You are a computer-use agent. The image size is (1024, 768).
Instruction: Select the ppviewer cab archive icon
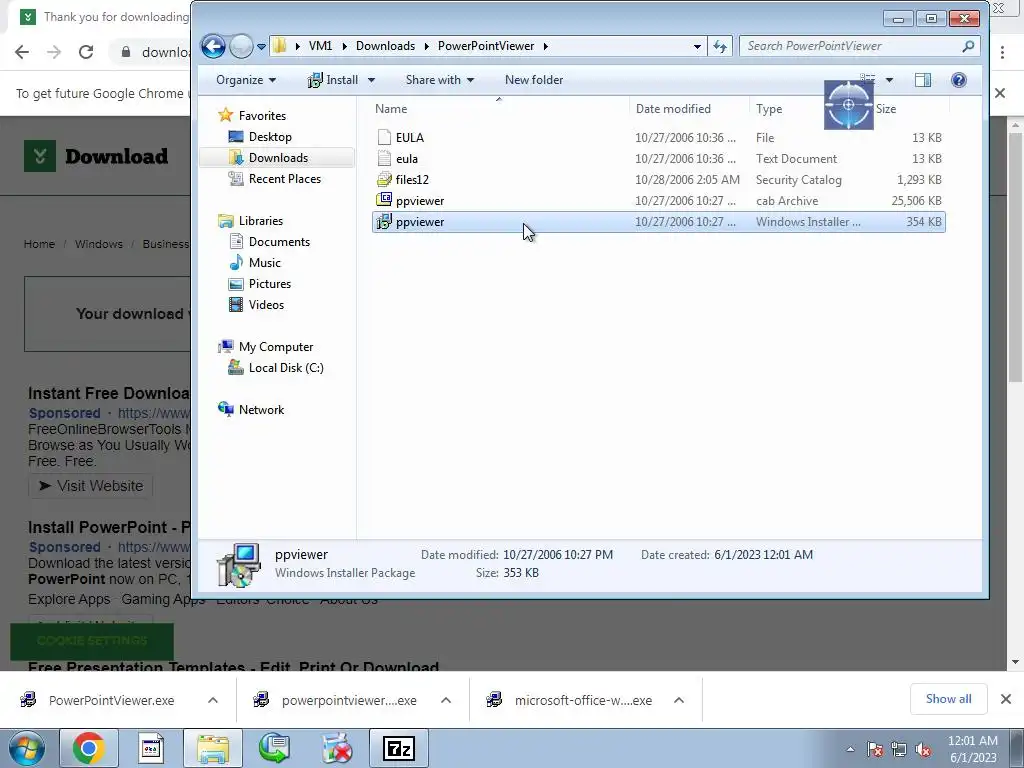[384, 200]
